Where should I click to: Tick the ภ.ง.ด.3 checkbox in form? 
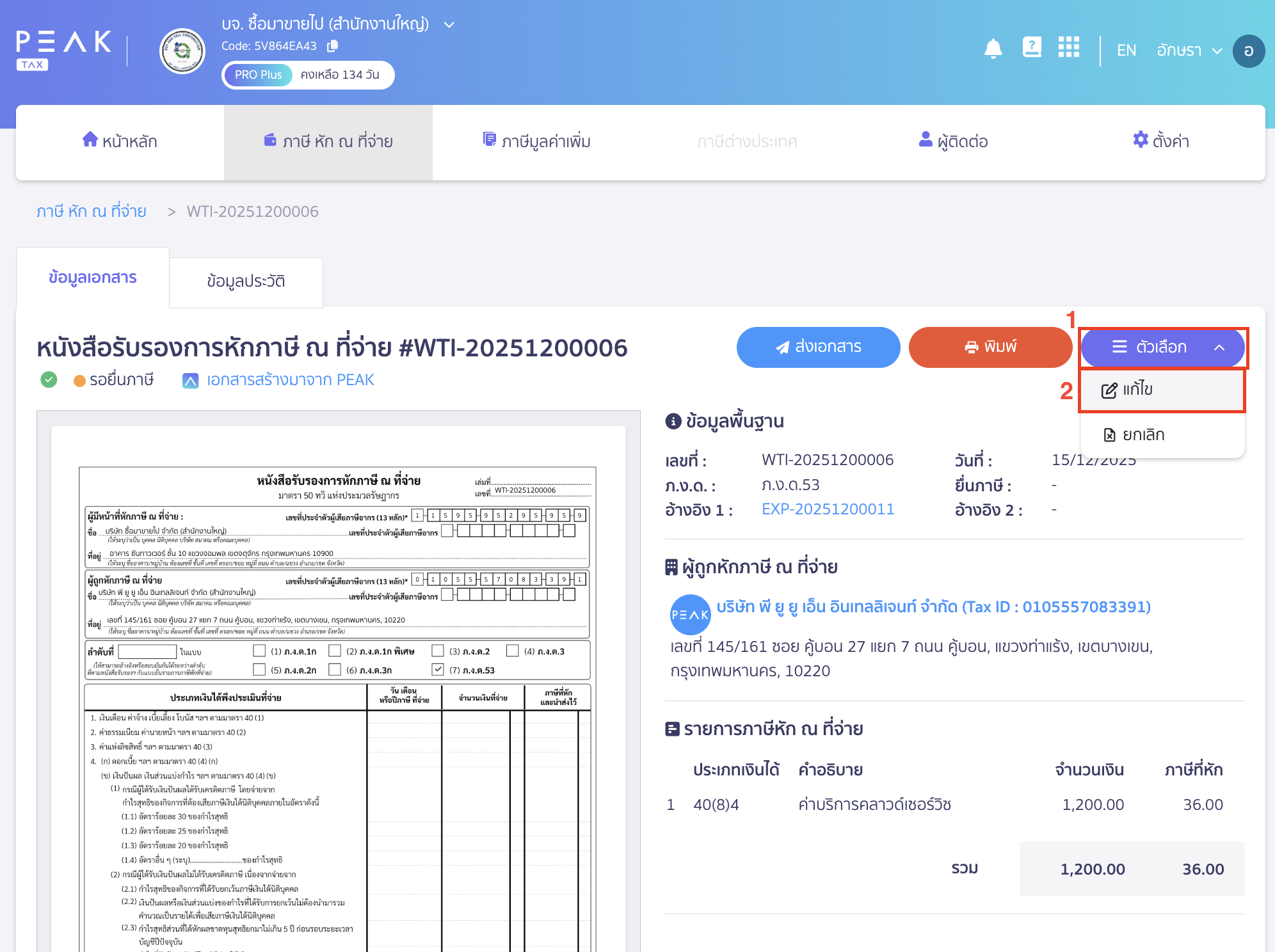pos(512,651)
